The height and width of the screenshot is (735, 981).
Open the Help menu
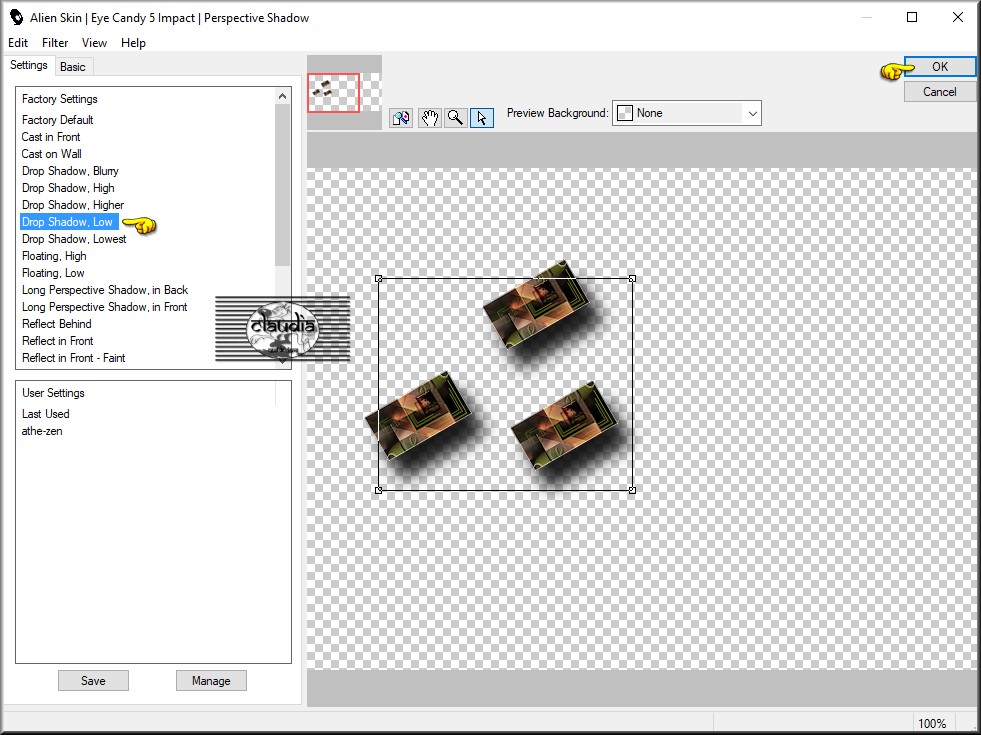point(133,43)
